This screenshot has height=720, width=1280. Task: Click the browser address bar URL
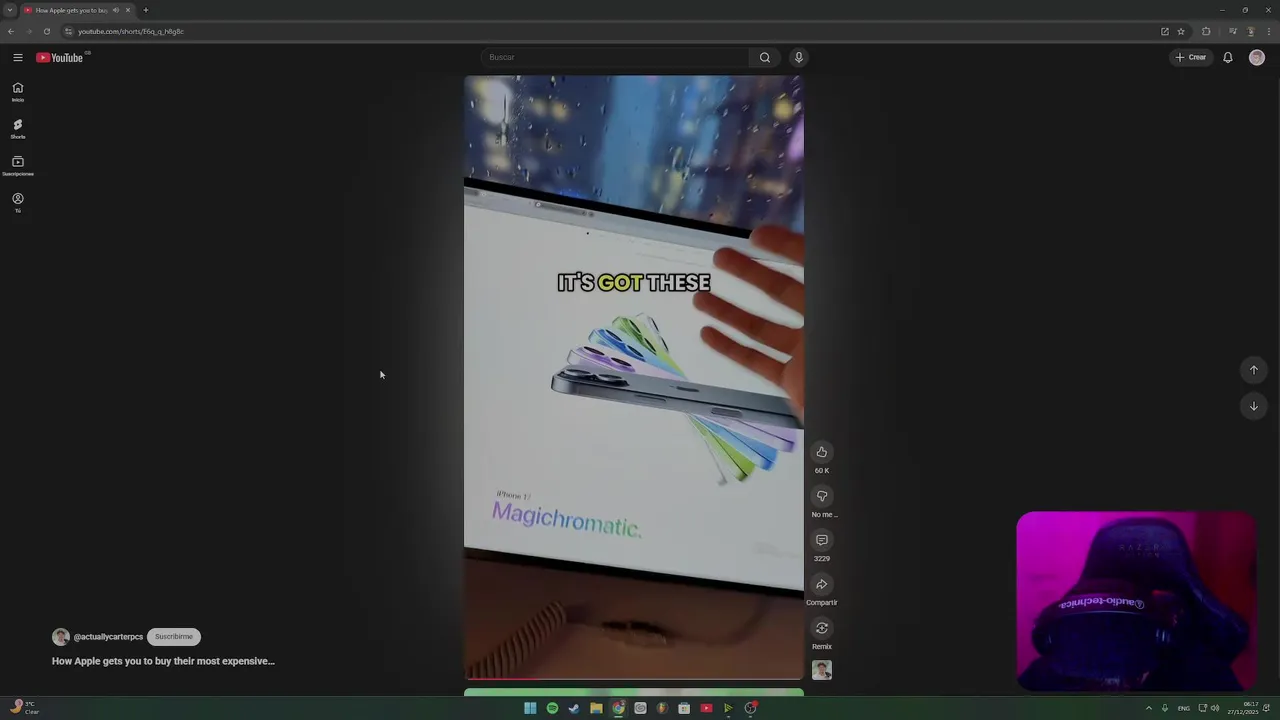(x=131, y=31)
